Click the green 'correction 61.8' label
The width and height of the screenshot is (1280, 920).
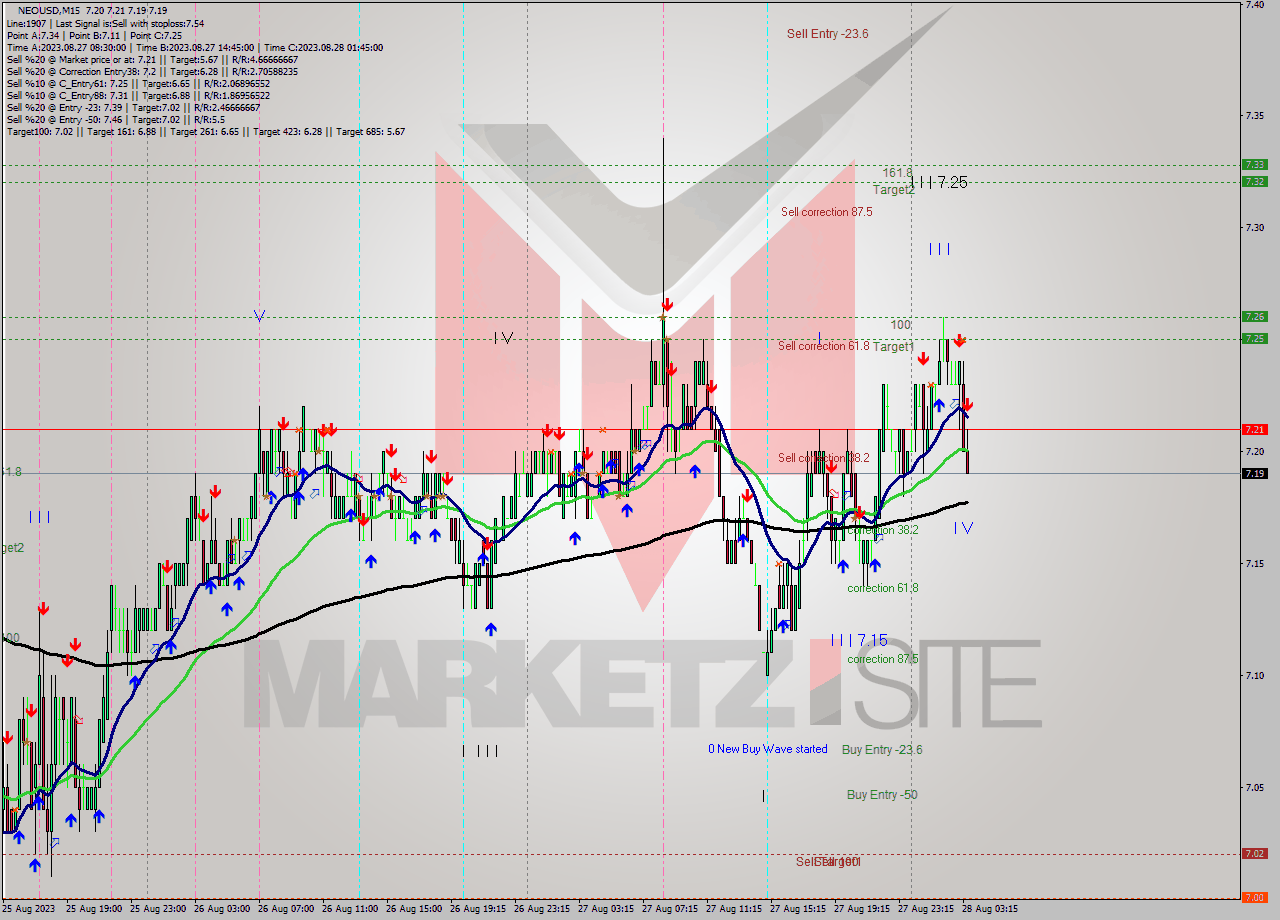pyautogui.click(x=882, y=588)
